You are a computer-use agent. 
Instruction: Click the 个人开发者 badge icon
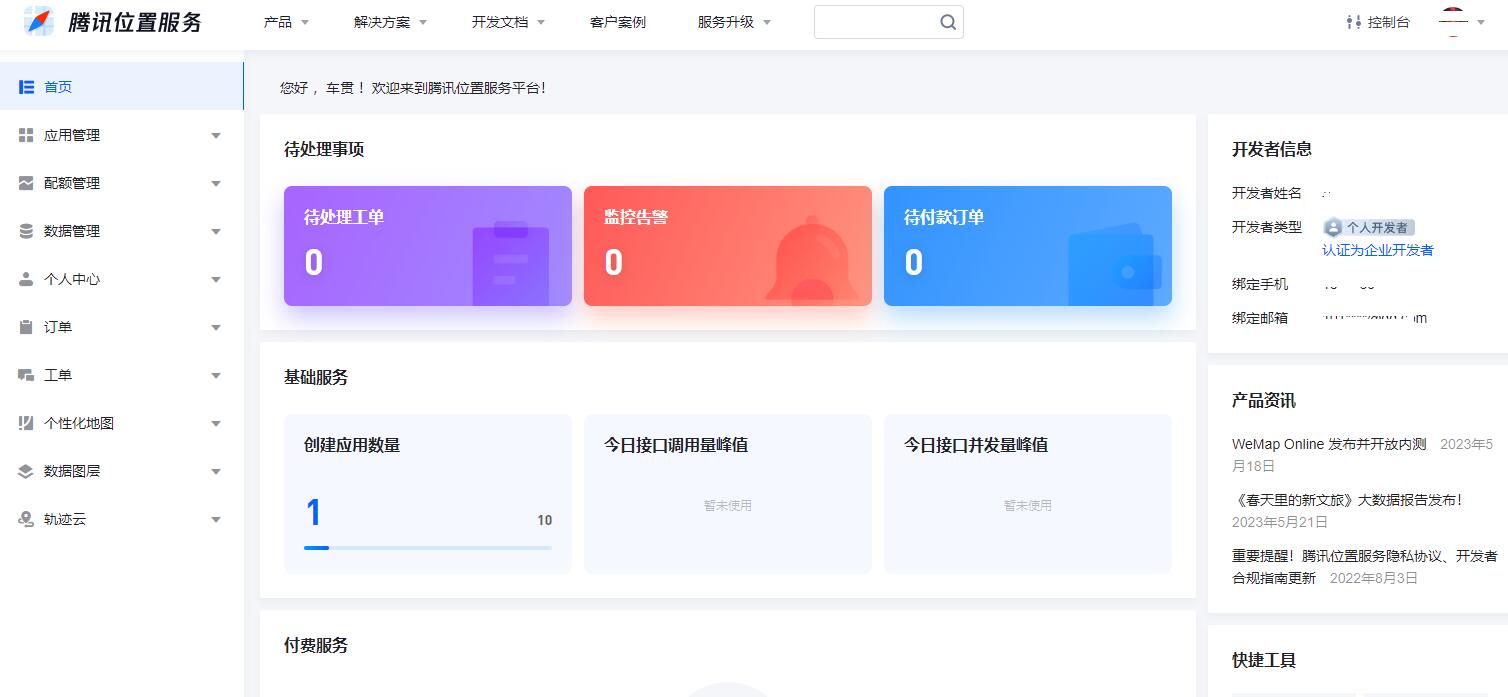[1332, 228]
